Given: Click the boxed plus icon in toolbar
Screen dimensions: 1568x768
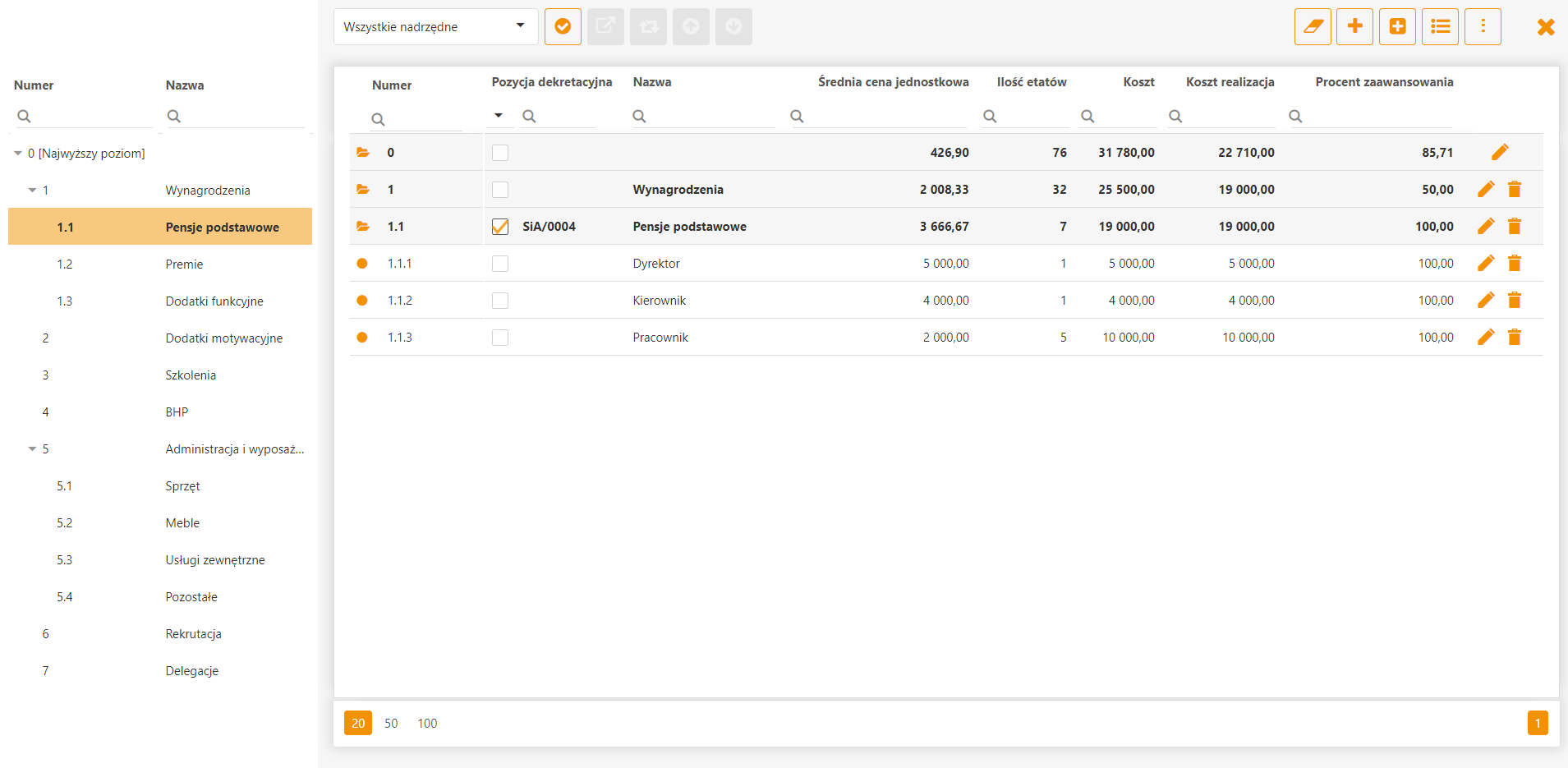Looking at the screenshot, I should [1397, 27].
